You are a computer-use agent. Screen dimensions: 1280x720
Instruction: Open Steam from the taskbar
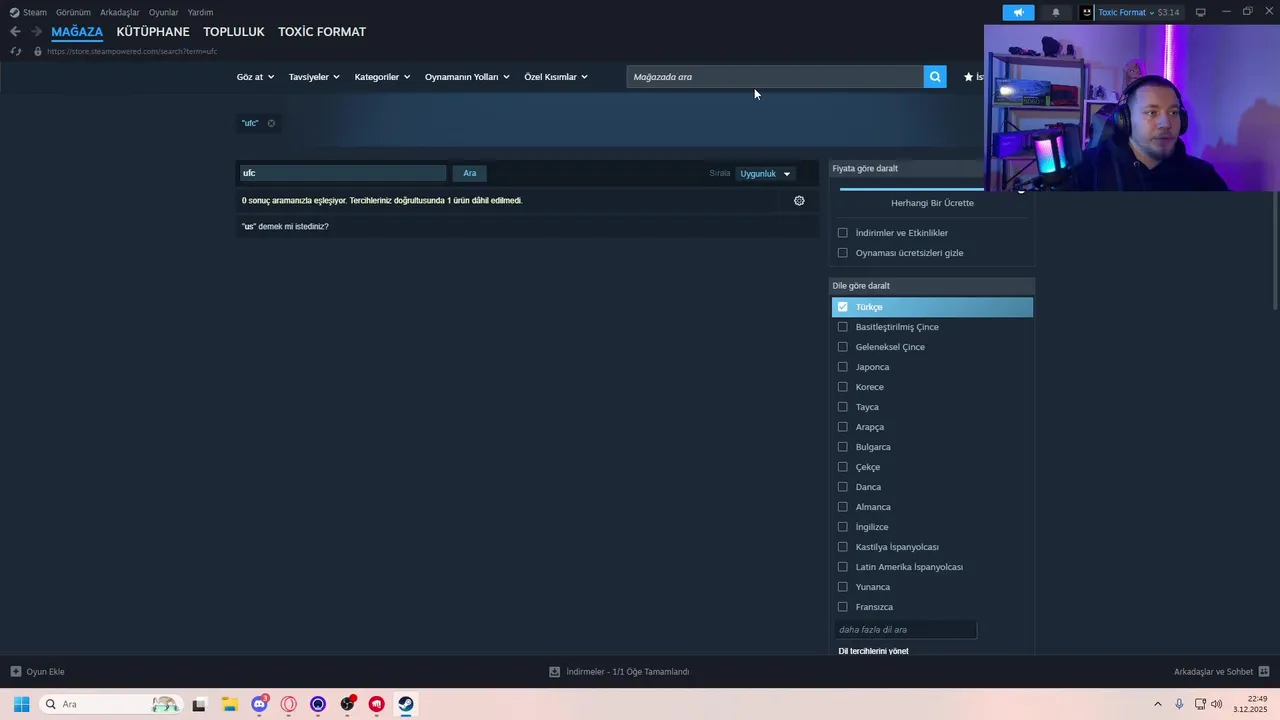(x=405, y=704)
